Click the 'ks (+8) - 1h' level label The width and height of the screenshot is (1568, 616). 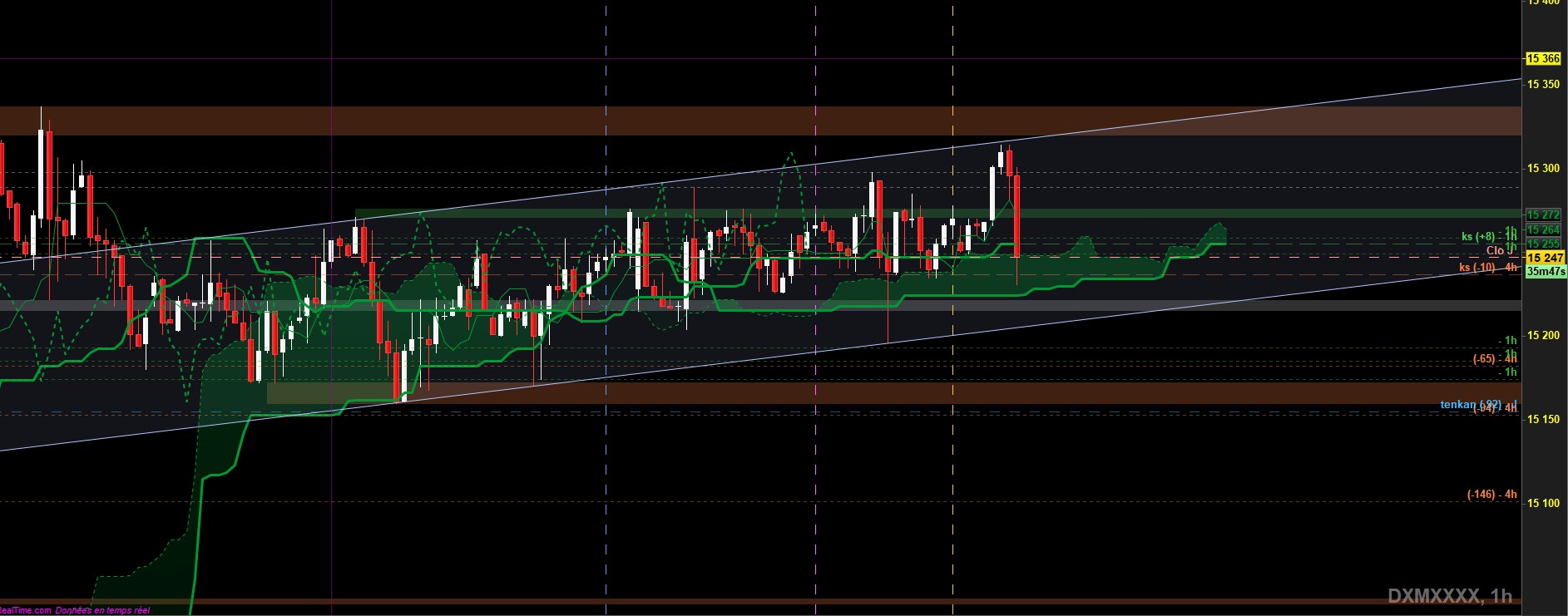(1489, 237)
